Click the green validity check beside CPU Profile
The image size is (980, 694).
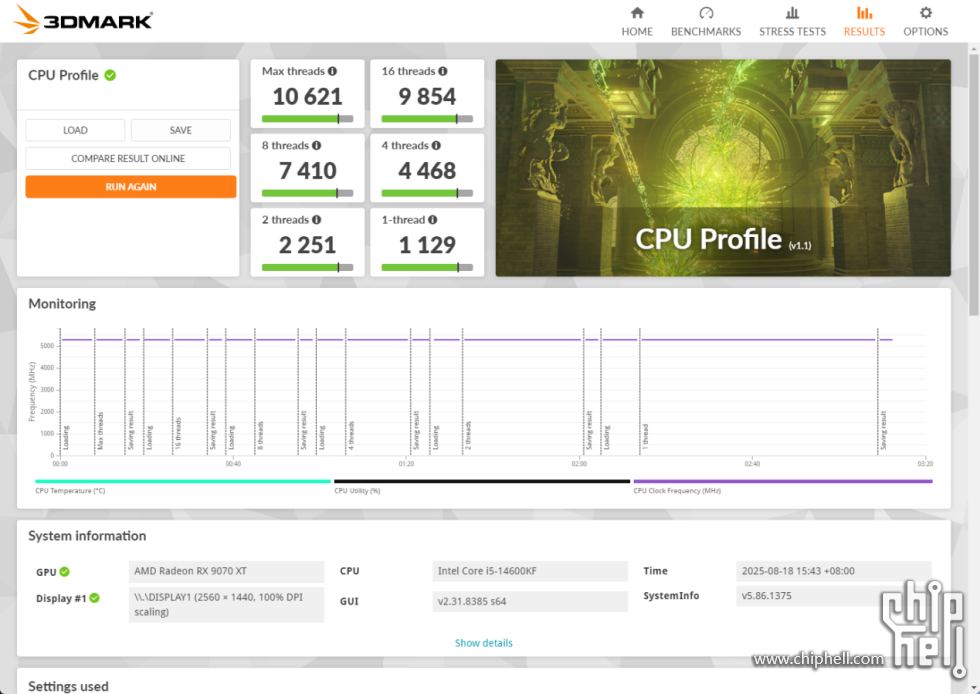[110, 76]
